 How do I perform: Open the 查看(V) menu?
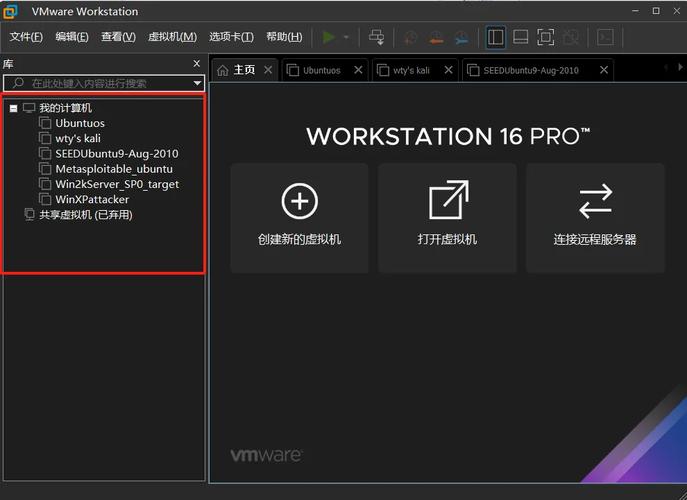118,37
